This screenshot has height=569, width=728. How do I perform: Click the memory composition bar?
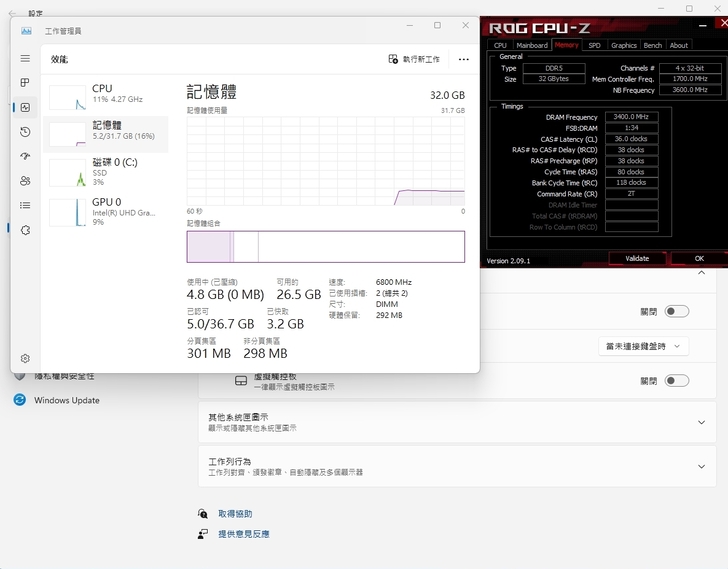point(325,246)
